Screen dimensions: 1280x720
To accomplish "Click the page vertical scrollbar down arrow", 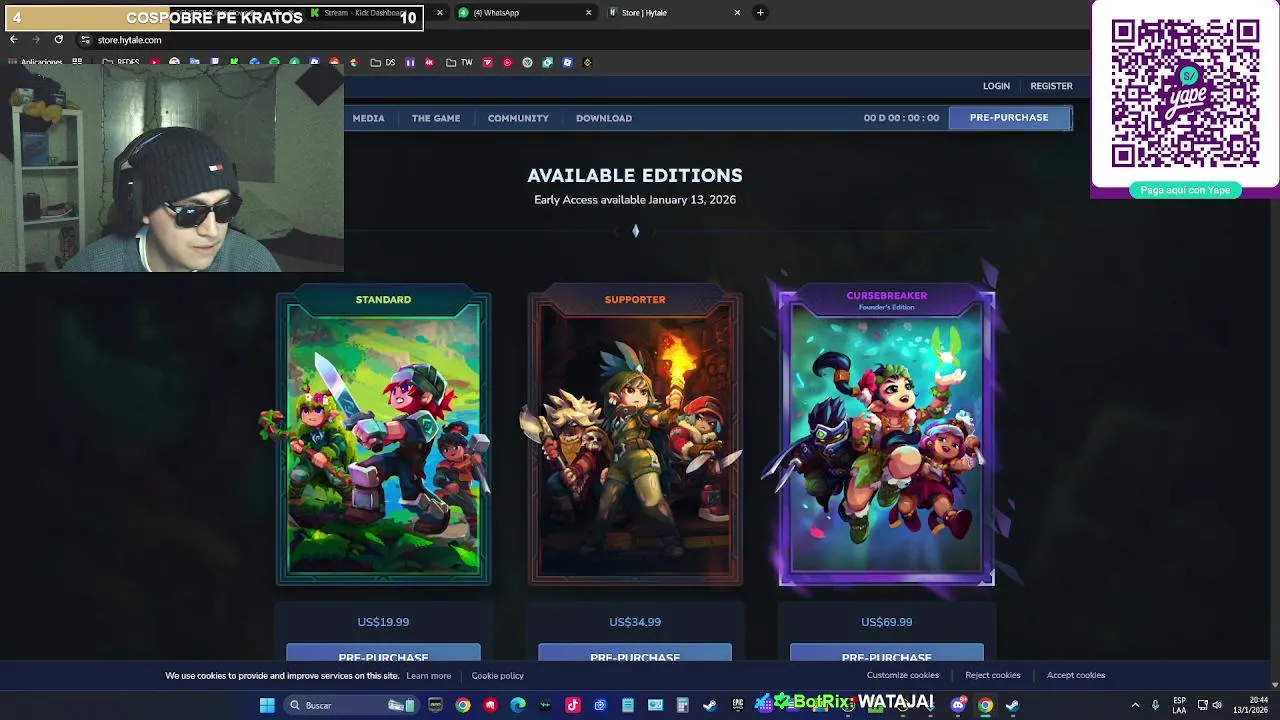I will [1275, 684].
